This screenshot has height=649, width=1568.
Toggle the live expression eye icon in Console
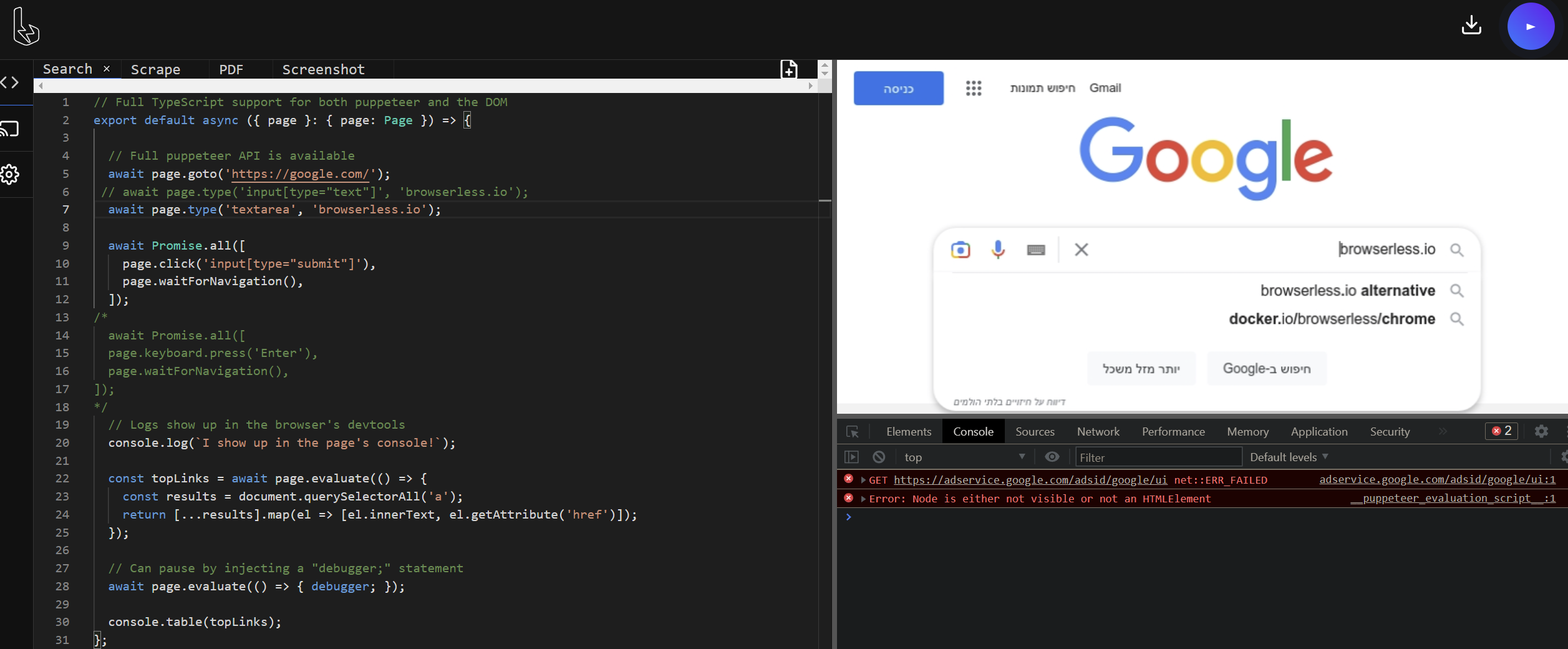(x=1052, y=456)
